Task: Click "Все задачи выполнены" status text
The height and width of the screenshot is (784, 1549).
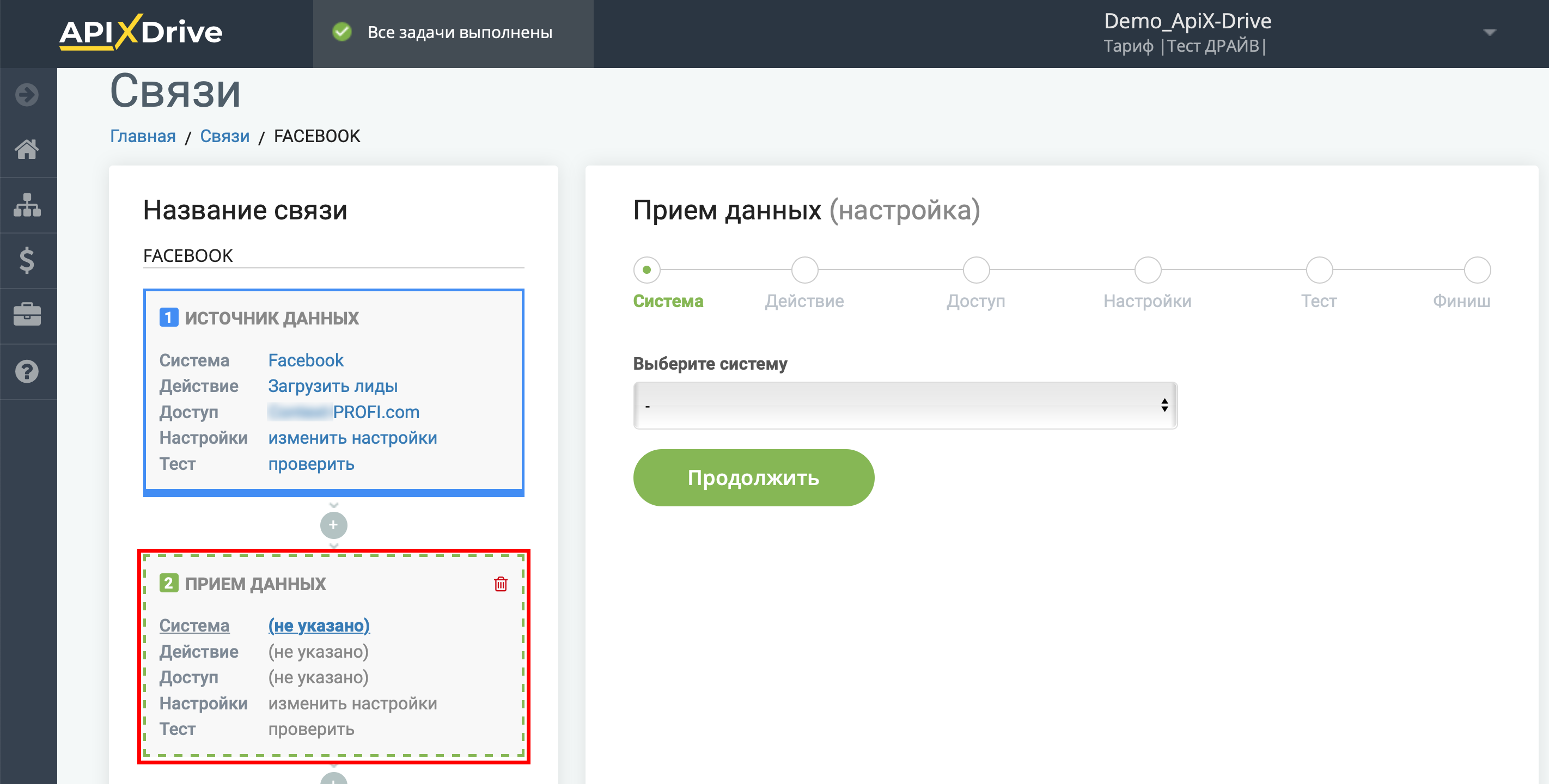Action: [x=460, y=33]
